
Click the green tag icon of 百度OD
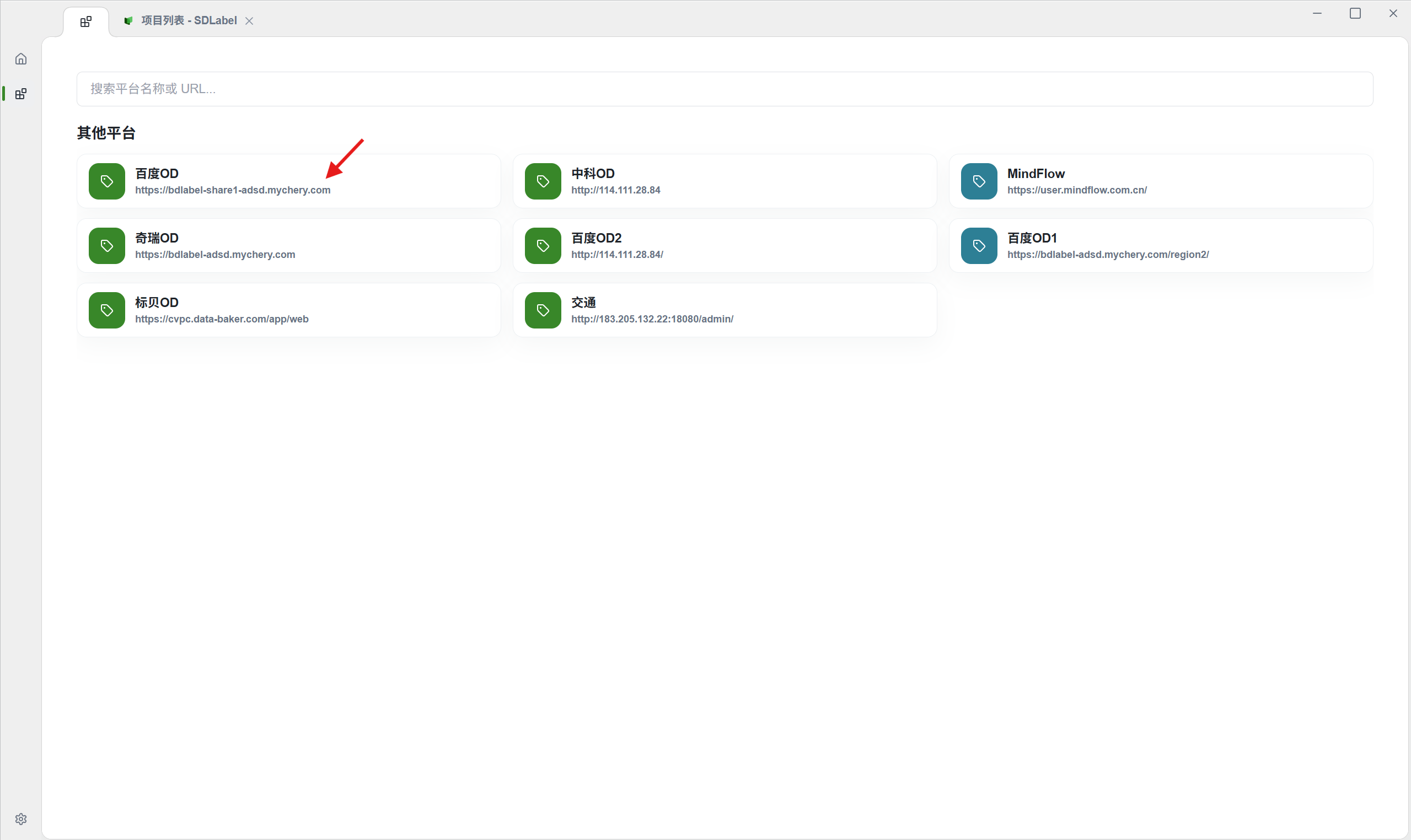[107, 181]
